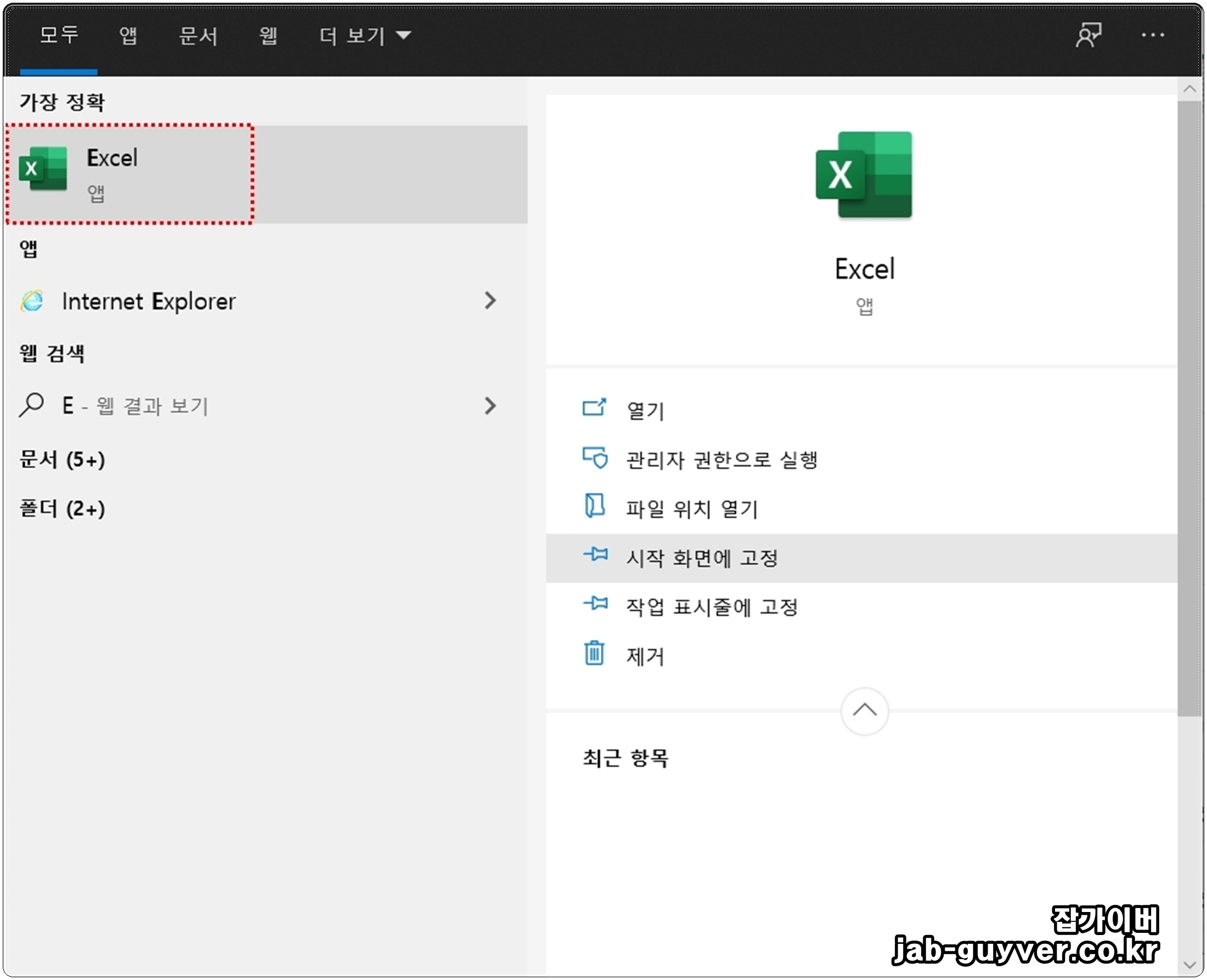Choose 관리자 권한으로 실행

pyautogui.click(x=721, y=460)
